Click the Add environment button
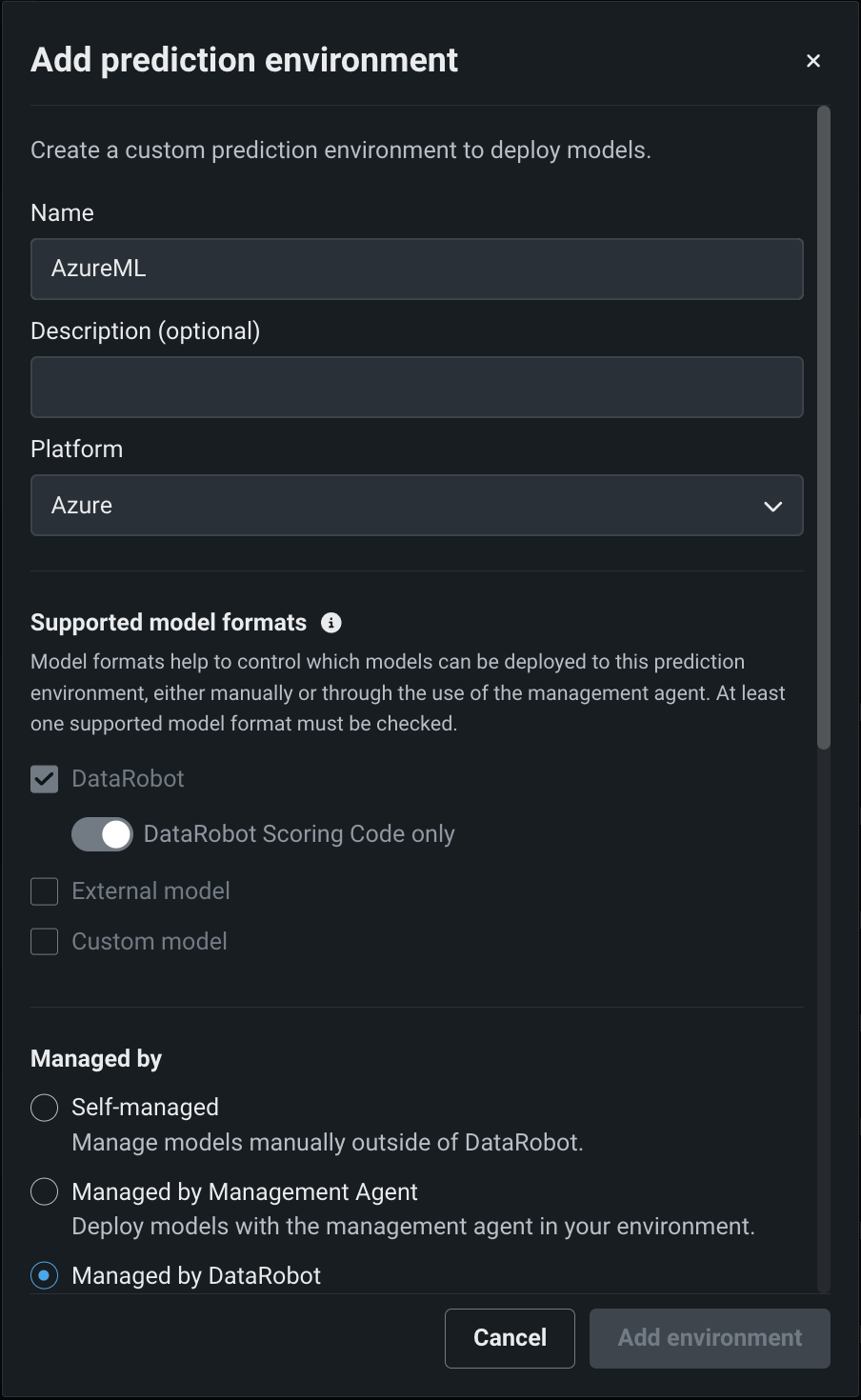This screenshot has height=1400, width=861. (x=710, y=1338)
